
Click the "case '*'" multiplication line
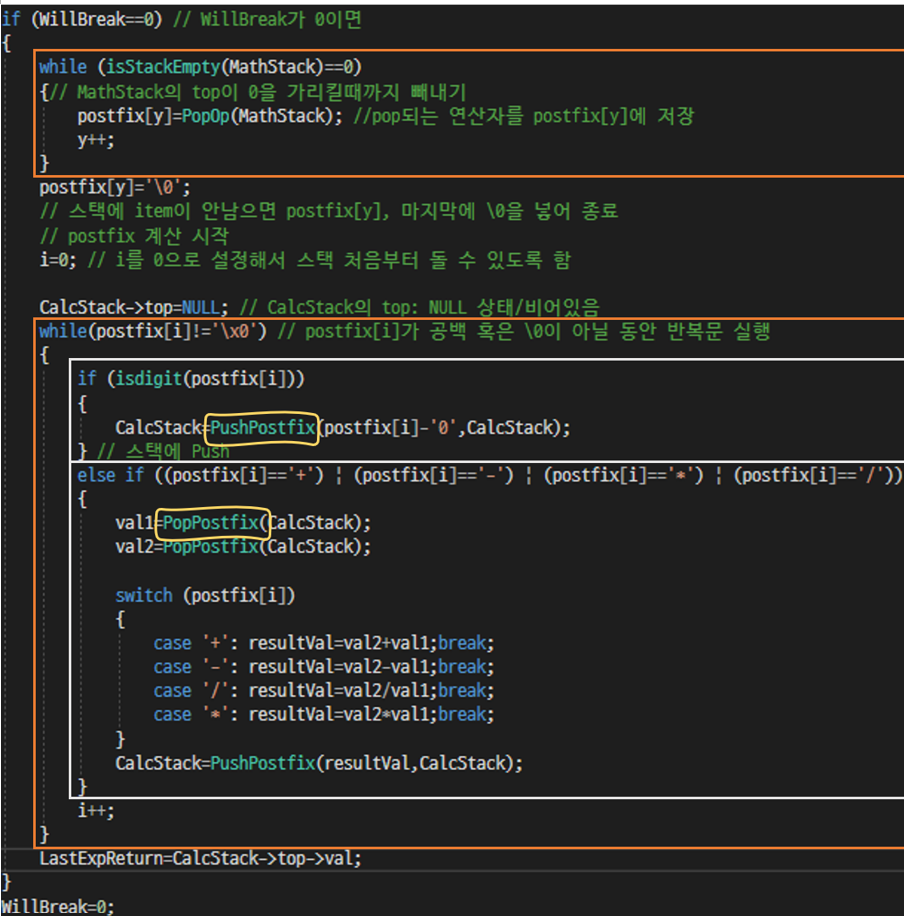click(324, 714)
